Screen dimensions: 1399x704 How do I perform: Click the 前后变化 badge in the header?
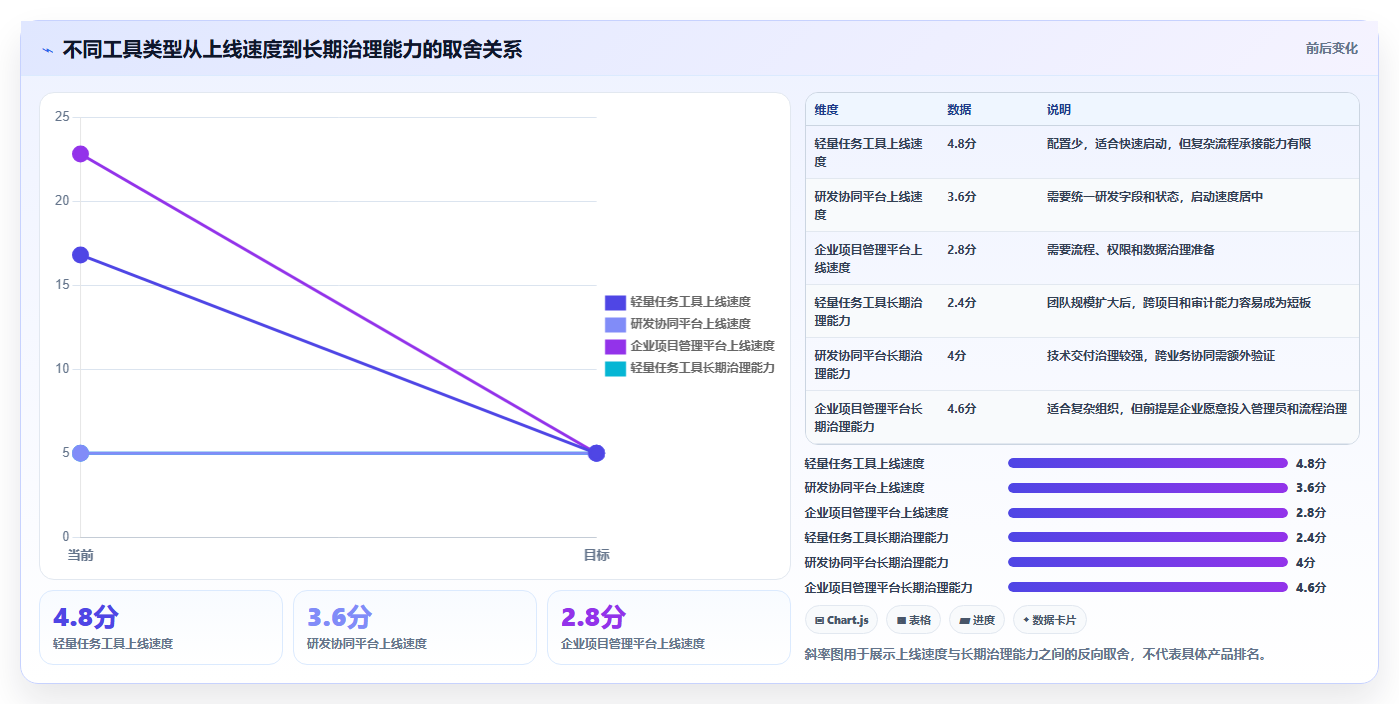(1331, 48)
